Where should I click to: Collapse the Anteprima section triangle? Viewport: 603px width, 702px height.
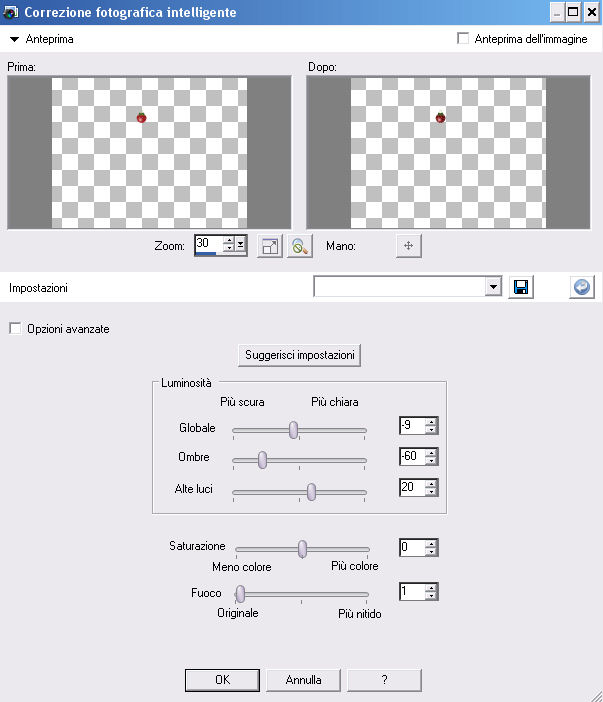(14, 39)
